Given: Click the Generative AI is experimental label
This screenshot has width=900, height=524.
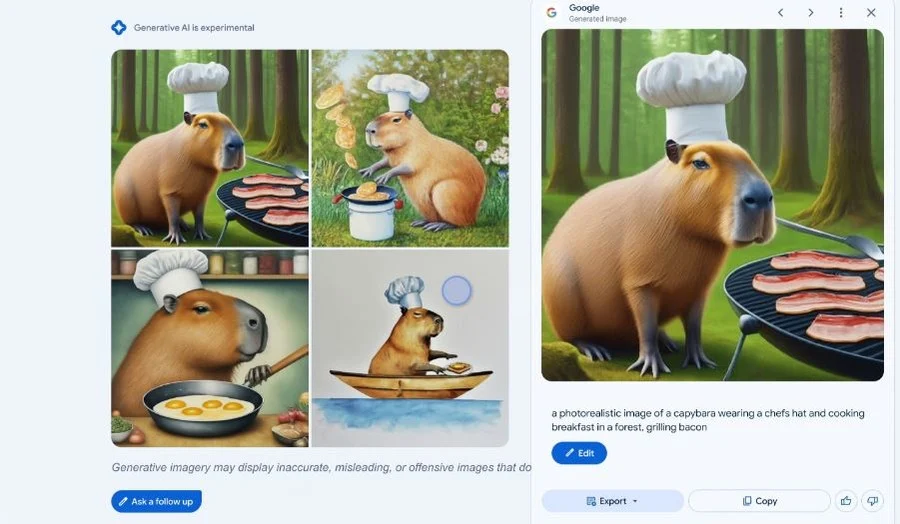Looking at the screenshot, I should pyautogui.click(x=194, y=28).
